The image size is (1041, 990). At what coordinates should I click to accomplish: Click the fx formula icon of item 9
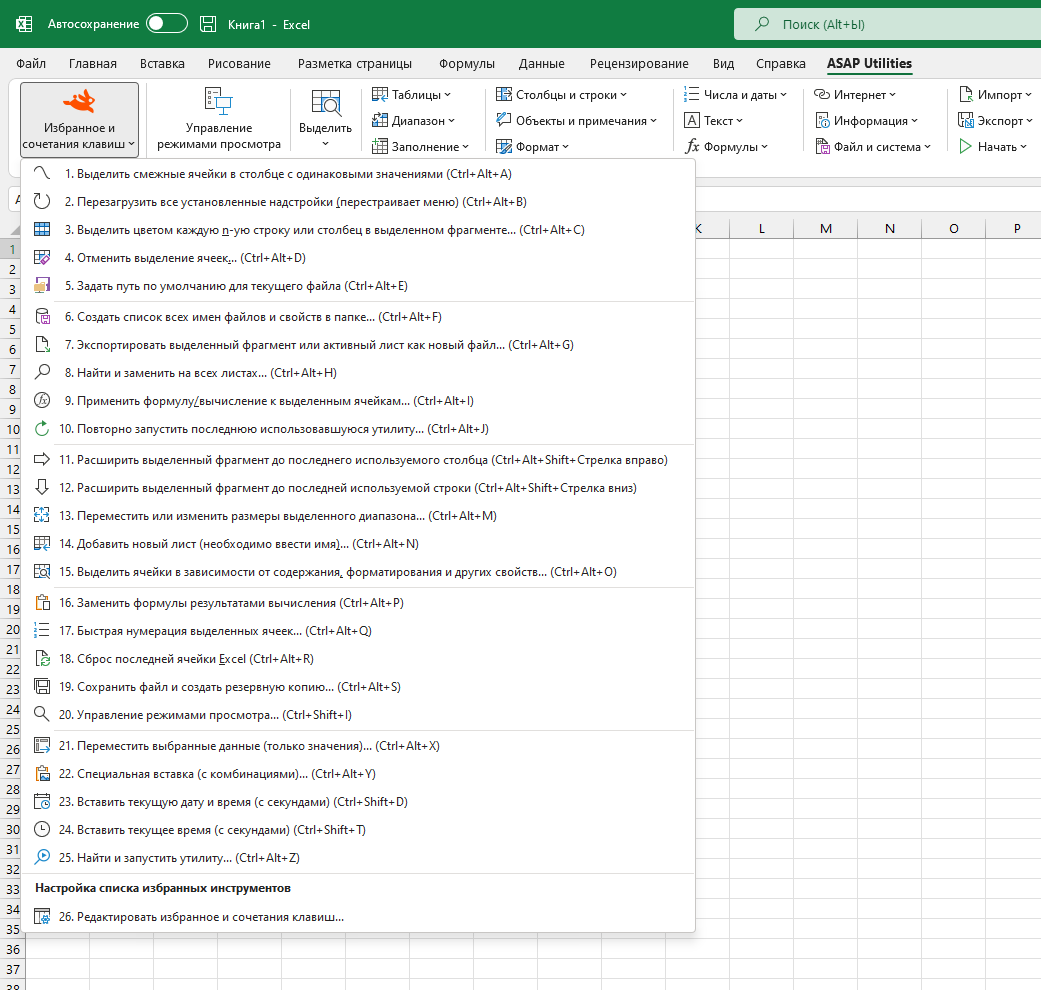[42, 400]
